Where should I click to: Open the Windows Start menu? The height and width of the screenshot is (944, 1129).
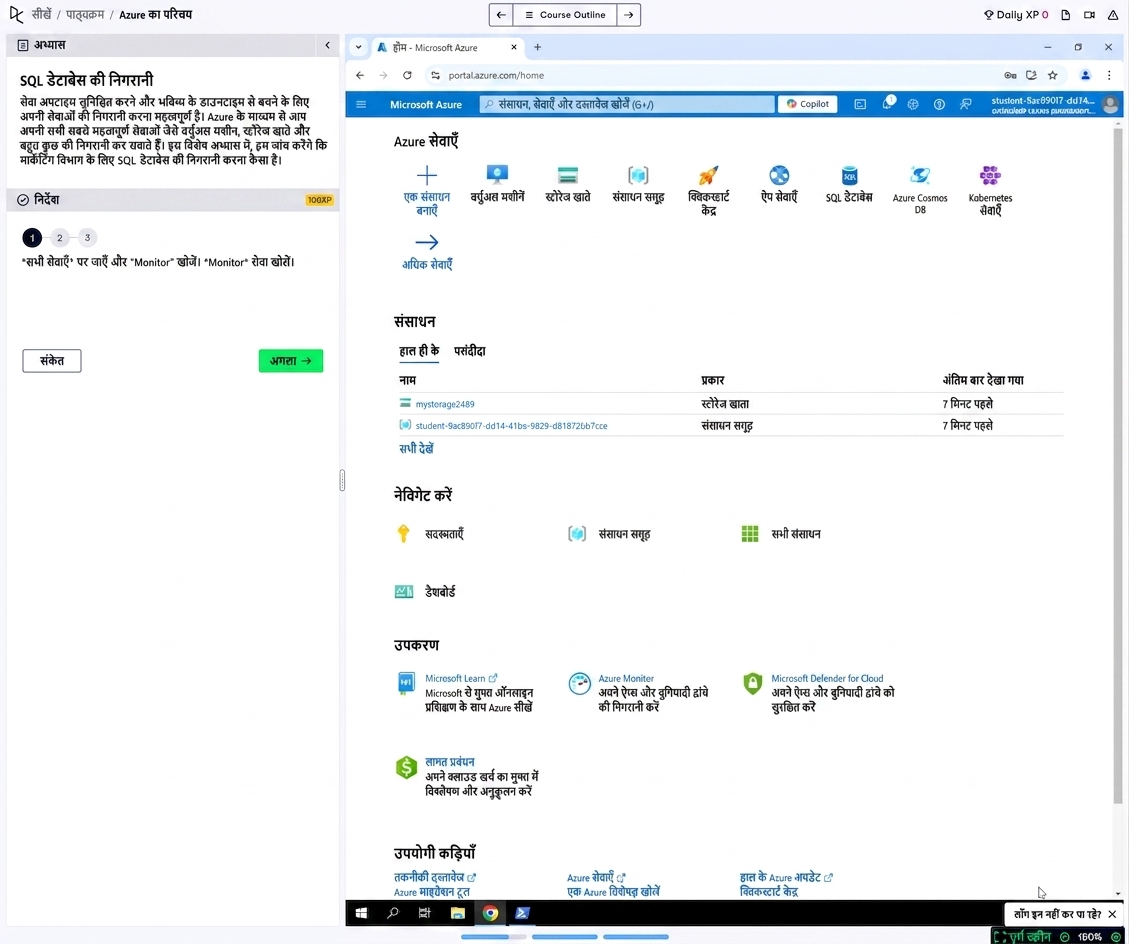[361, 913]
